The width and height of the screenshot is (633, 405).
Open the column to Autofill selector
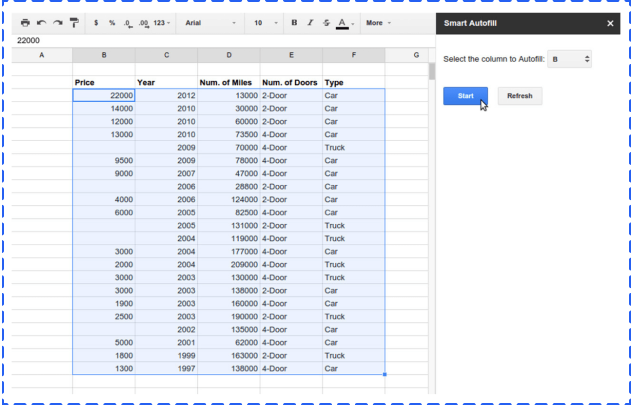(570, 60)
